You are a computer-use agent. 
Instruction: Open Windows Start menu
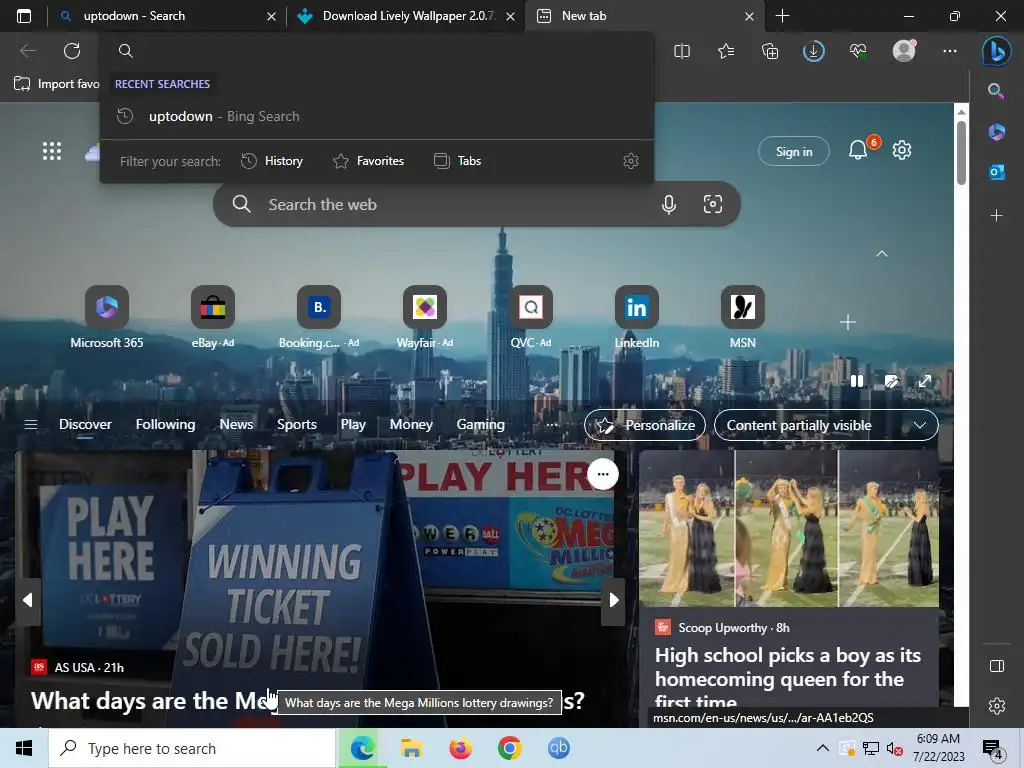[24, 748]
